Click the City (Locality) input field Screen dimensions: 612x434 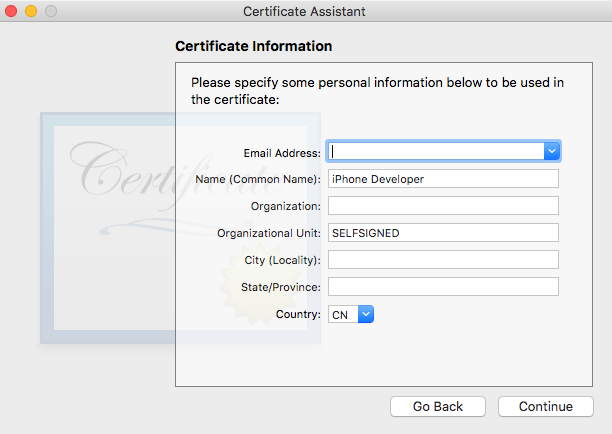pyautogui.click(x=443, y=260)
